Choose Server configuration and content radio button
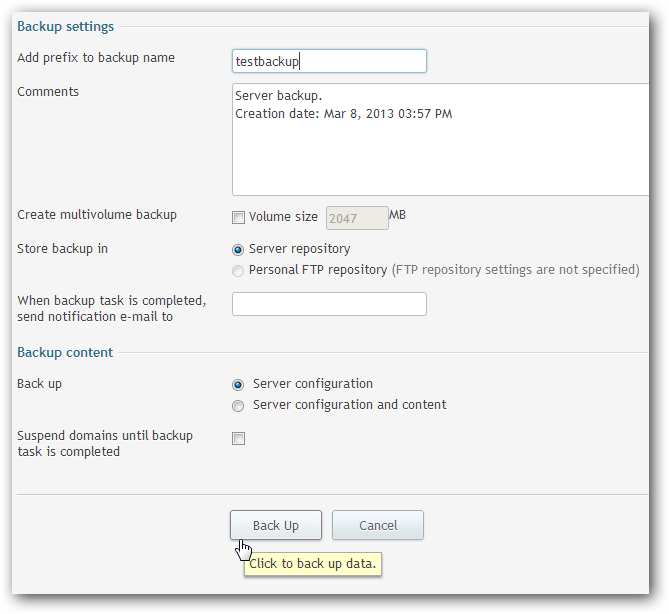 pyautogui.click(x=238, y=406)
